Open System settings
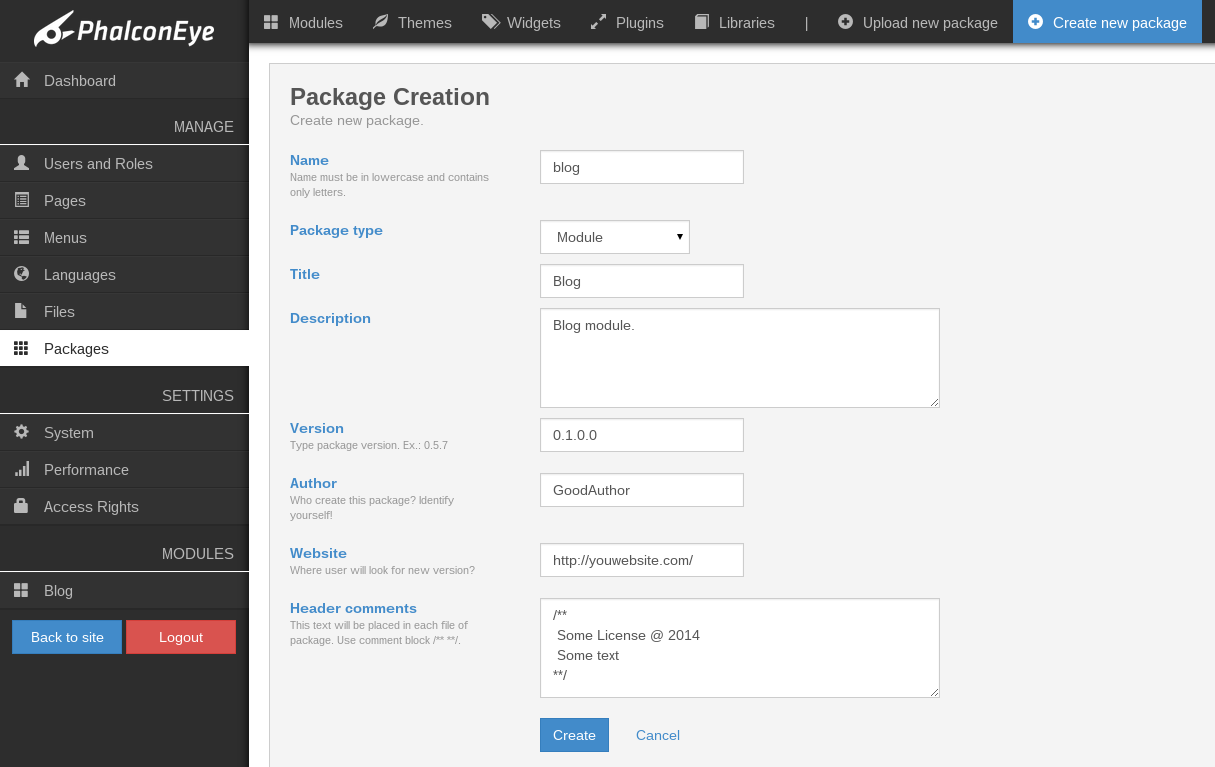The height and width of the screenshot is (767, 1215). 124,432
